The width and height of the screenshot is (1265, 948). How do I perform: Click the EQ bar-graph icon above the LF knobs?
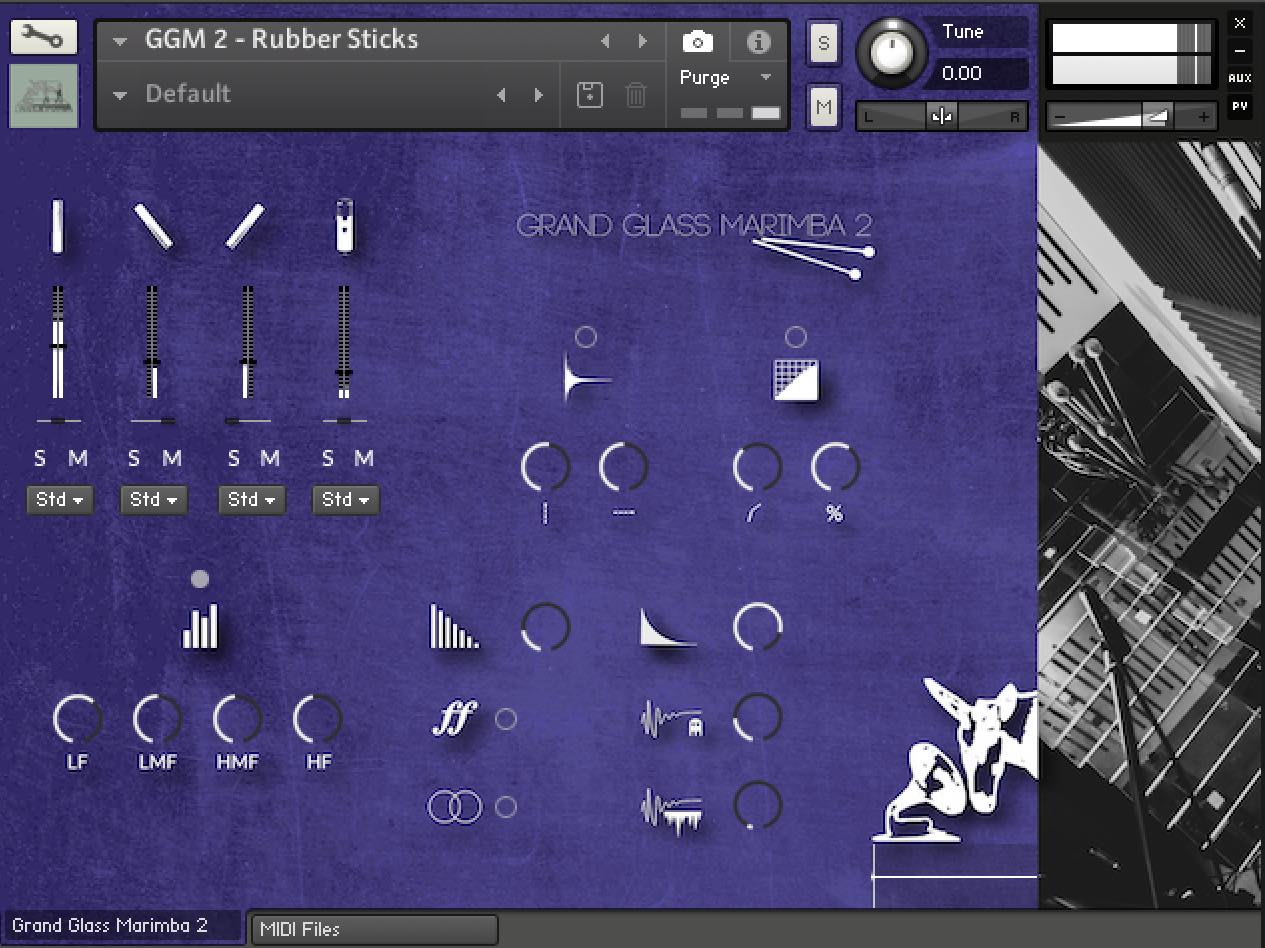(x=200, y=626)
